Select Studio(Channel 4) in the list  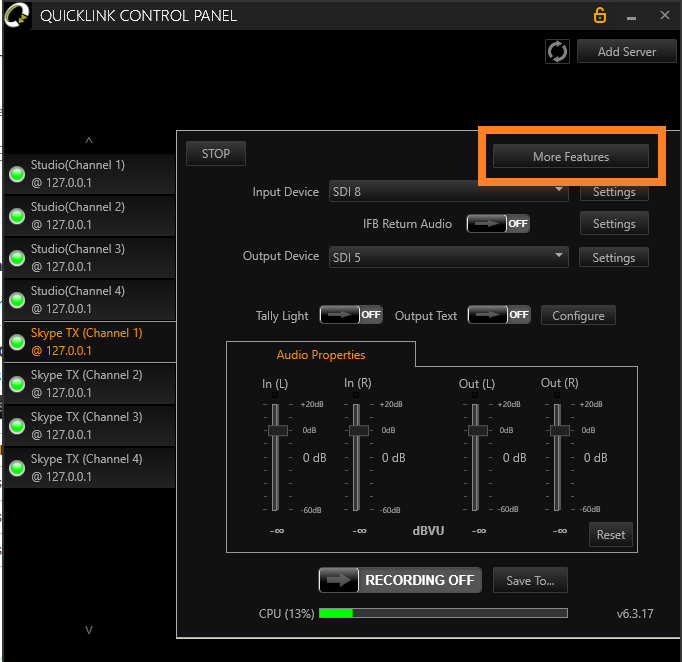point(89,300)
